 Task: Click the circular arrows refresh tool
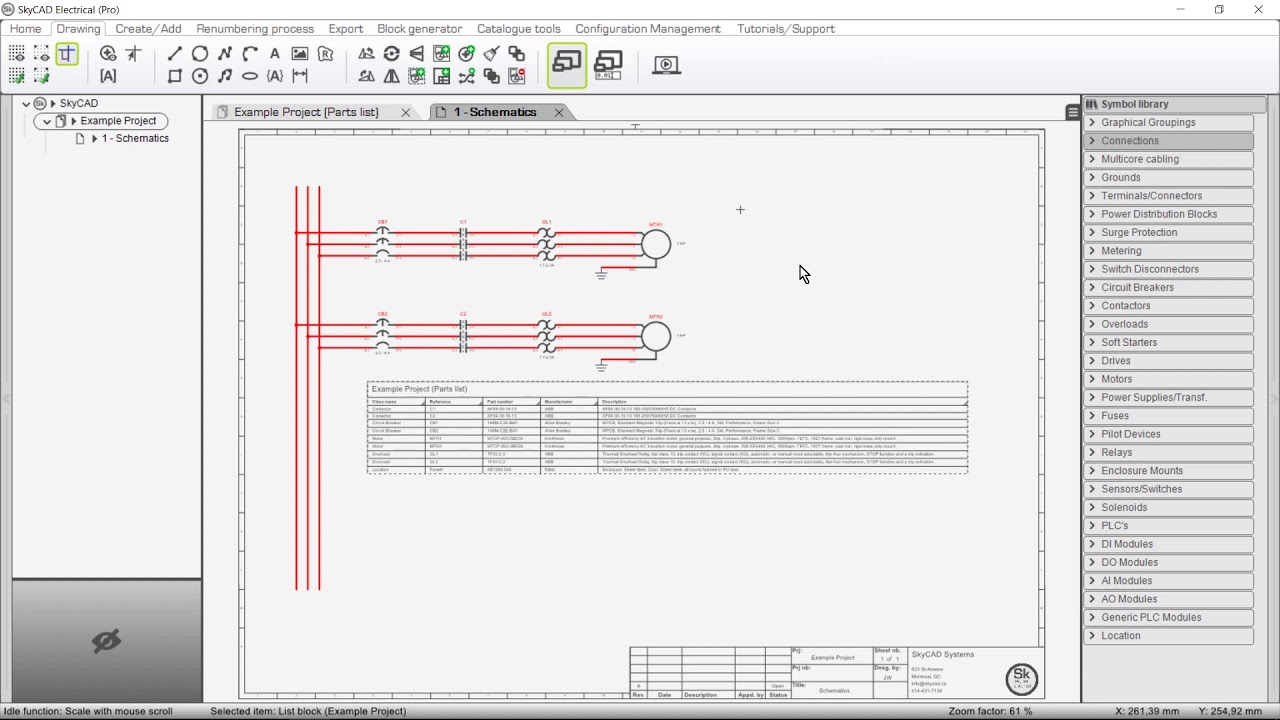392,53
